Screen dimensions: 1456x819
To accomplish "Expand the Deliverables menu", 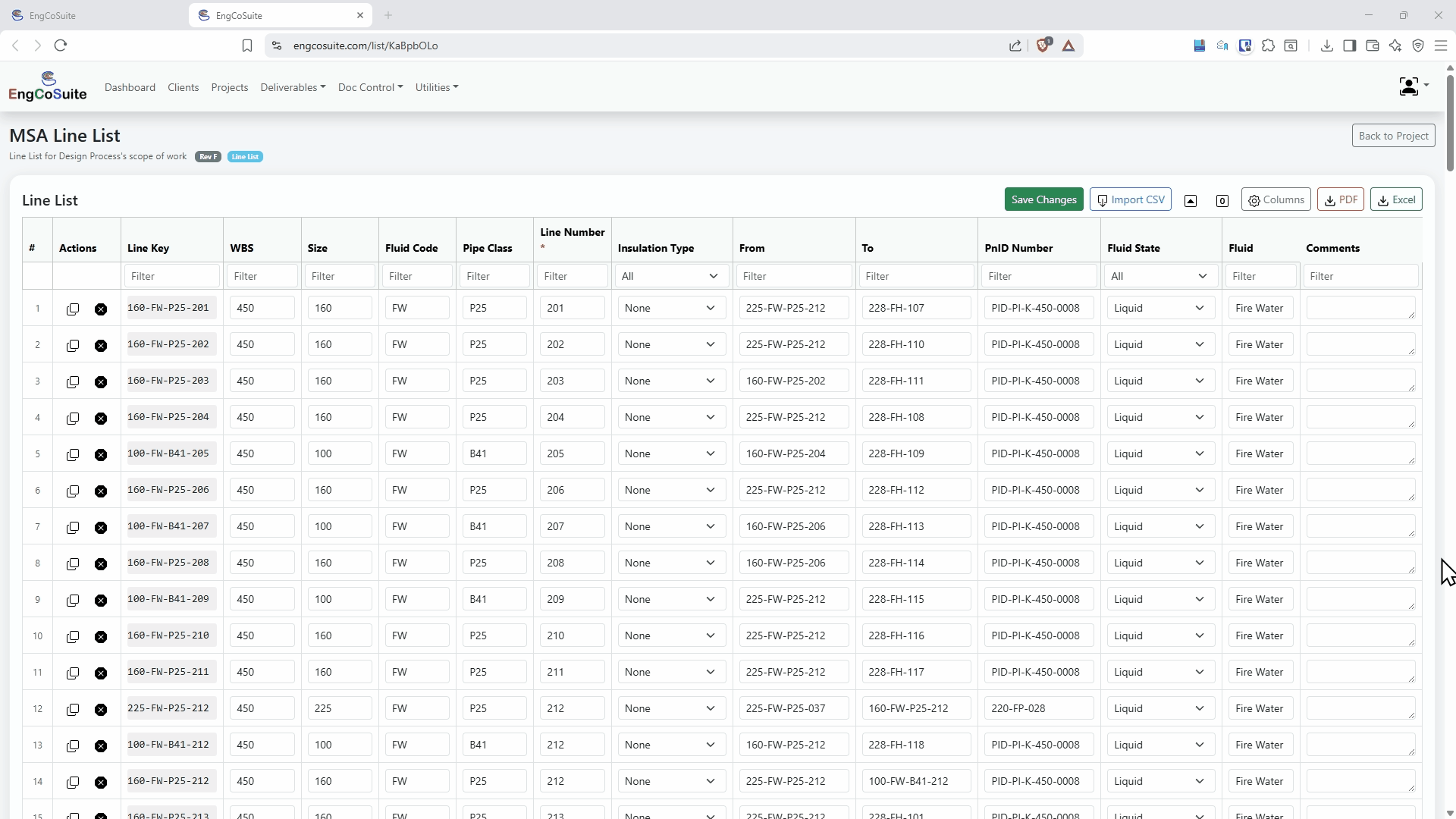I will (293, 87).
